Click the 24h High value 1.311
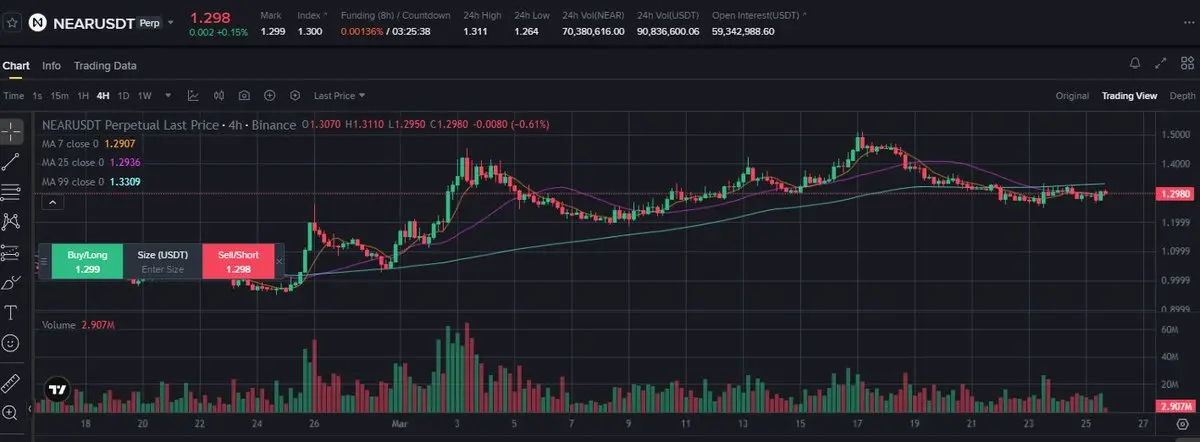This screenshot has height=442, width=1200. pyautogui.click(x=476, y=32)
